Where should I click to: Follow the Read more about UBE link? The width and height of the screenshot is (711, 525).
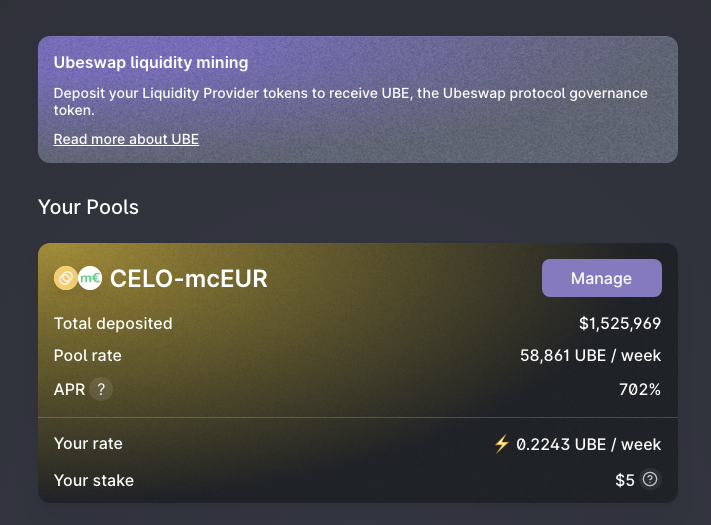click(126, 139)
